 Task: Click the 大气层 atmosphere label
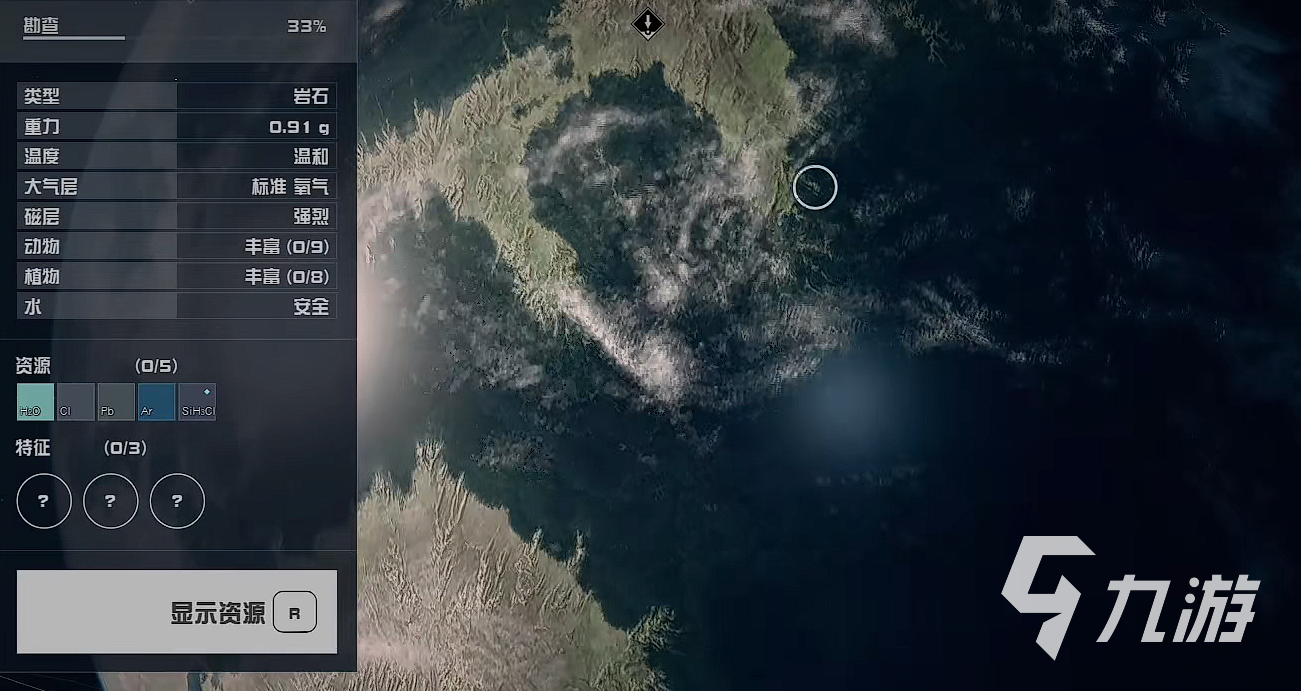click(x=51, y=186)
